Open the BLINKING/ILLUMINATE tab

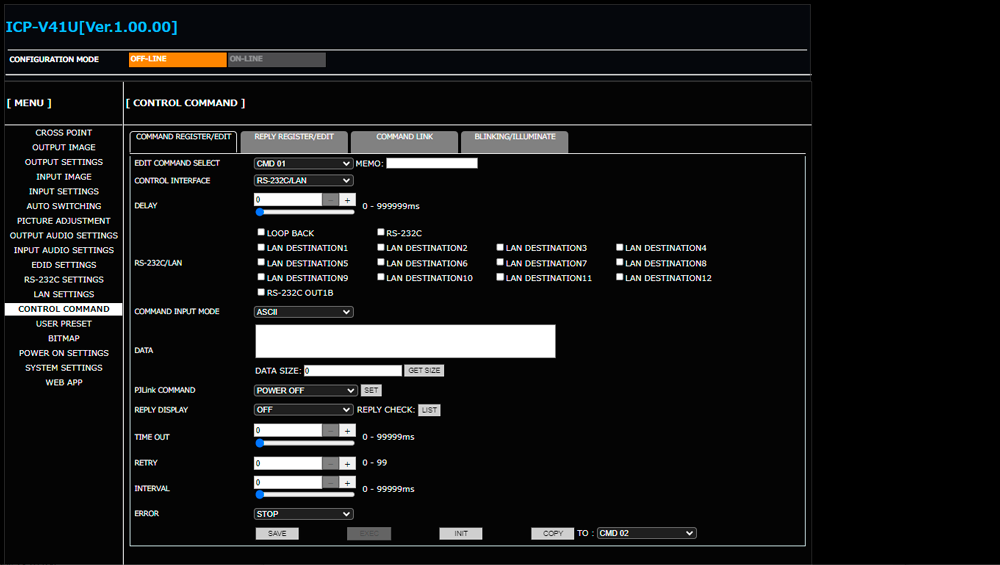pyautogui.click(x=514, y=137)
